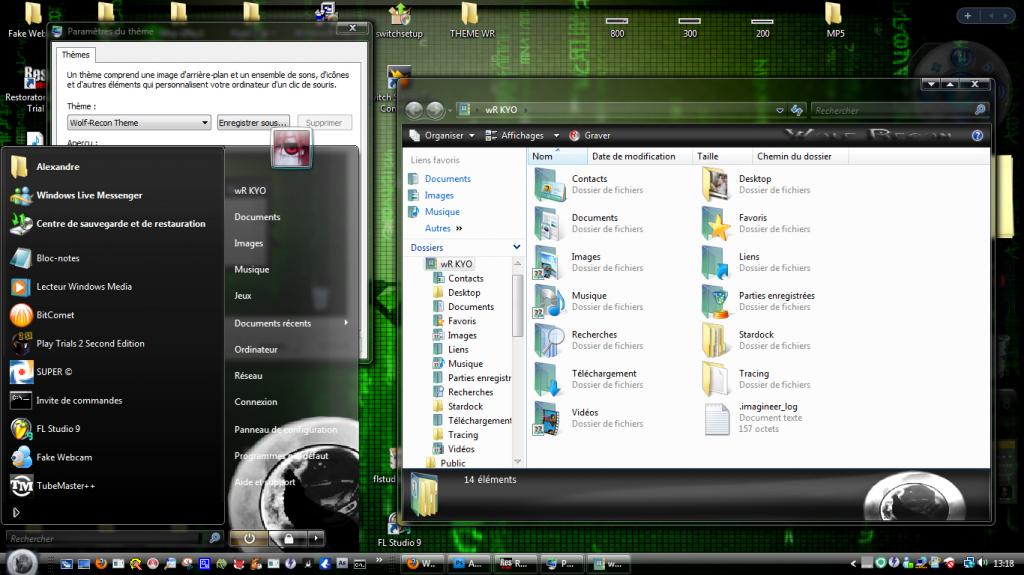Show hidden system tray icons arrow
Image resolution: width=1024 pixels, height=575 pixels.
(x=853, y=563)
